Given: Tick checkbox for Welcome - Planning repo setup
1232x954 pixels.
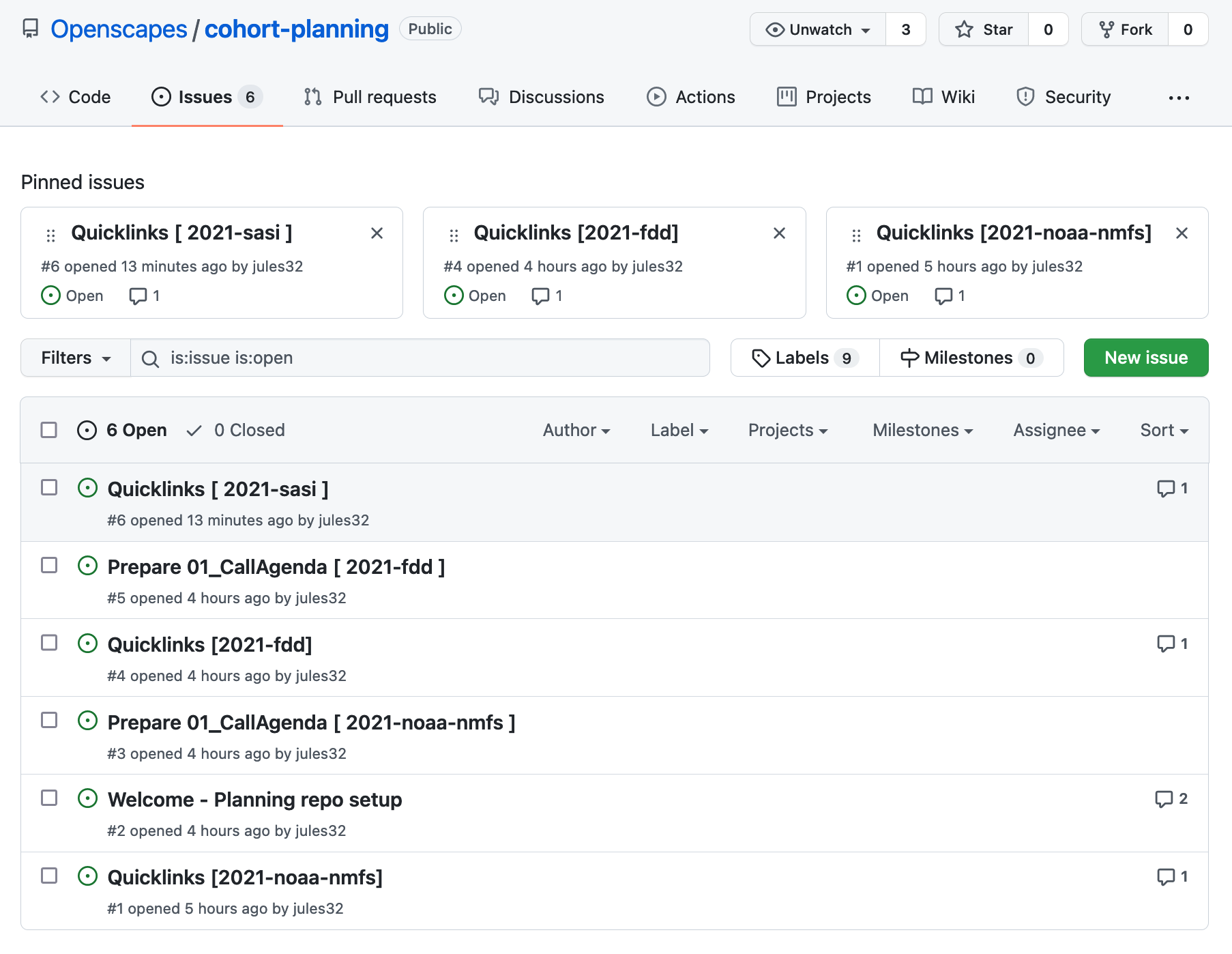Looking at the screenshot, I should click(49, 798).
